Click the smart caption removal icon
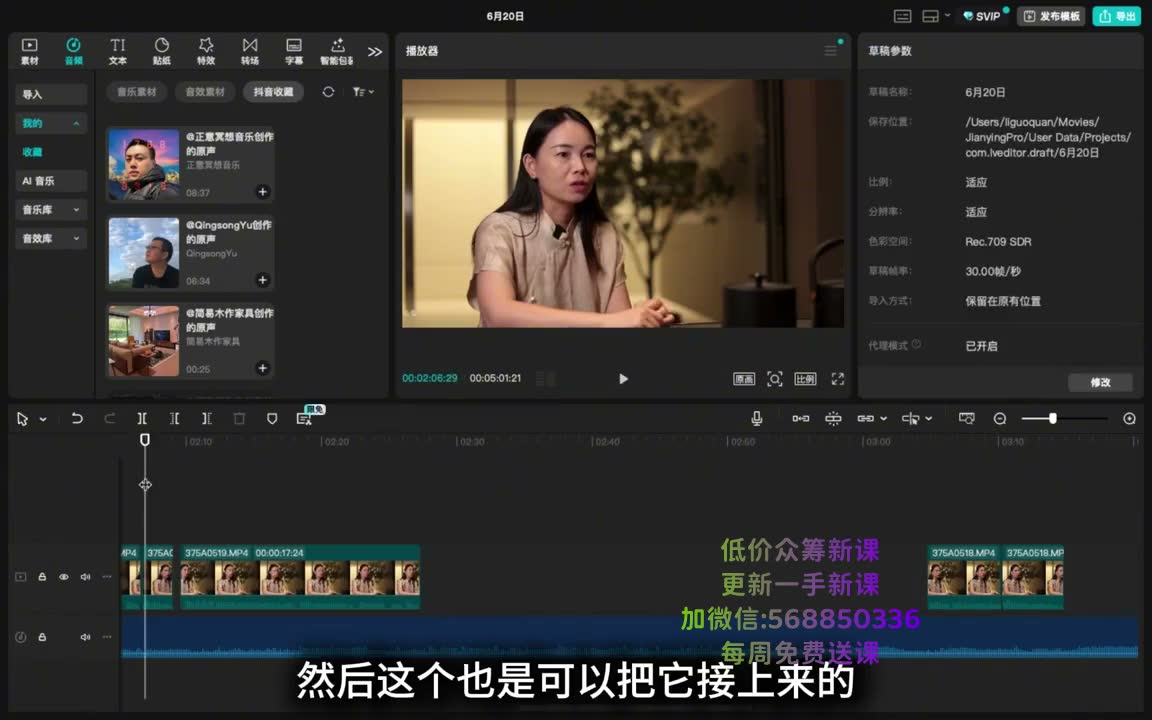1152x720 pixels. click(304, 418)
